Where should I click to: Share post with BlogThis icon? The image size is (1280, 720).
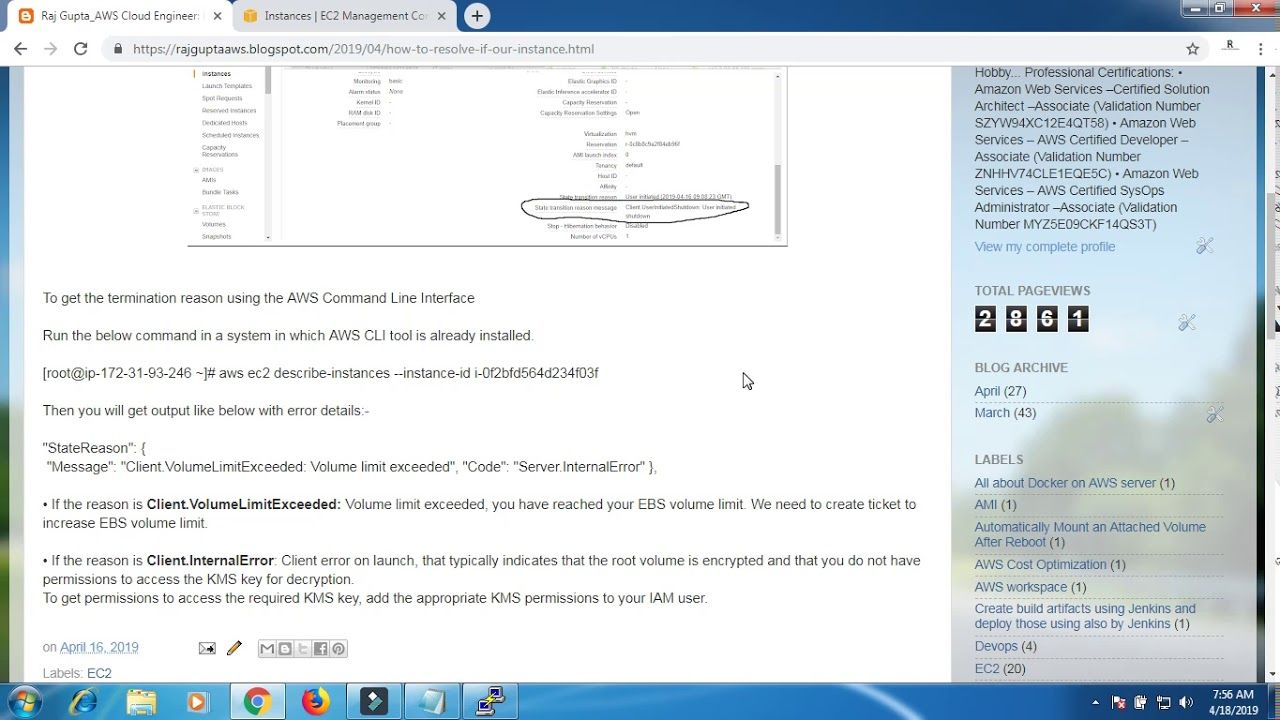(285, 648)
